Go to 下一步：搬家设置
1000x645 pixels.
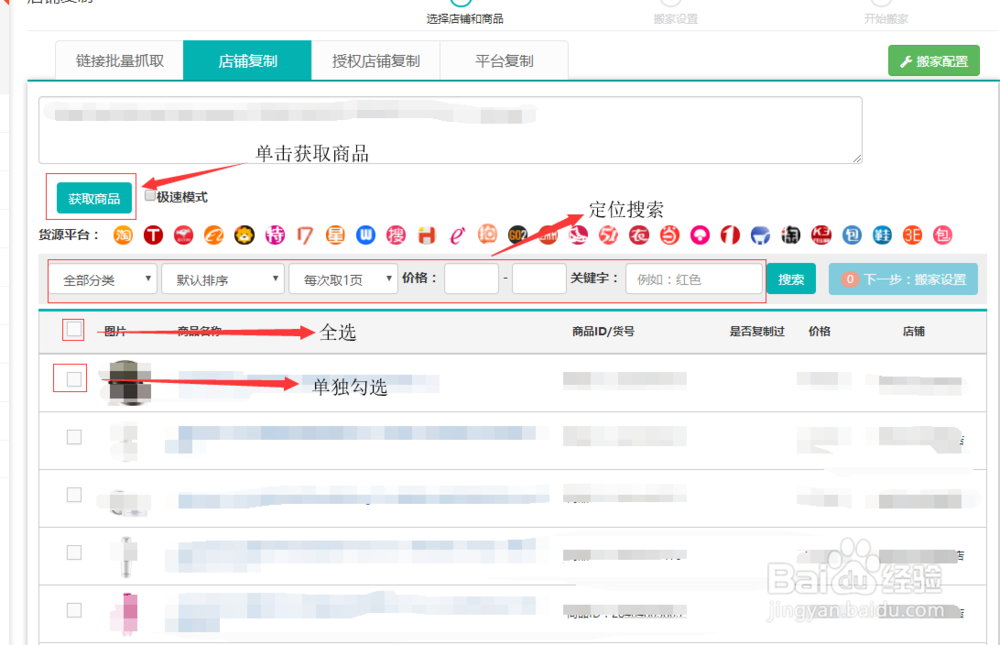903,279
